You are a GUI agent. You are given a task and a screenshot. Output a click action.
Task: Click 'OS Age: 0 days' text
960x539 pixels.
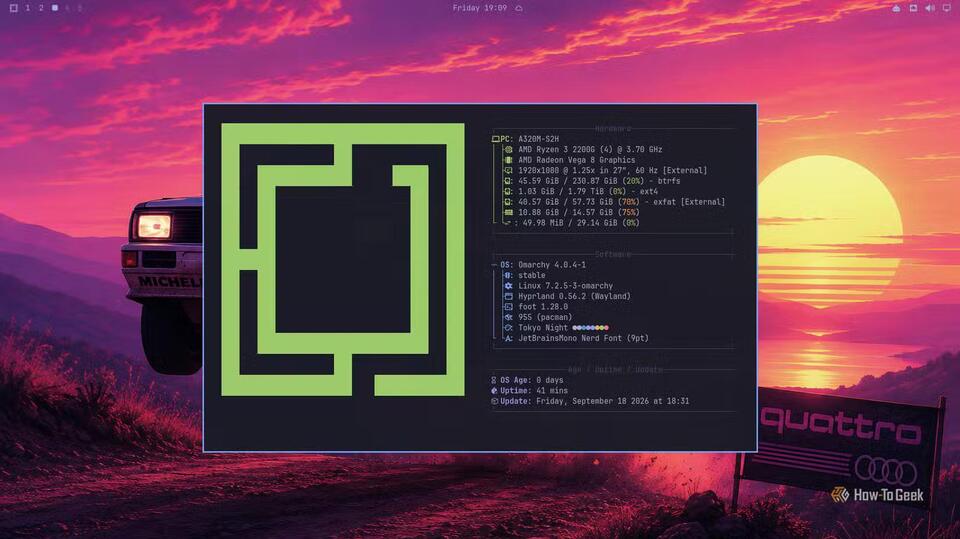point(531,380)
